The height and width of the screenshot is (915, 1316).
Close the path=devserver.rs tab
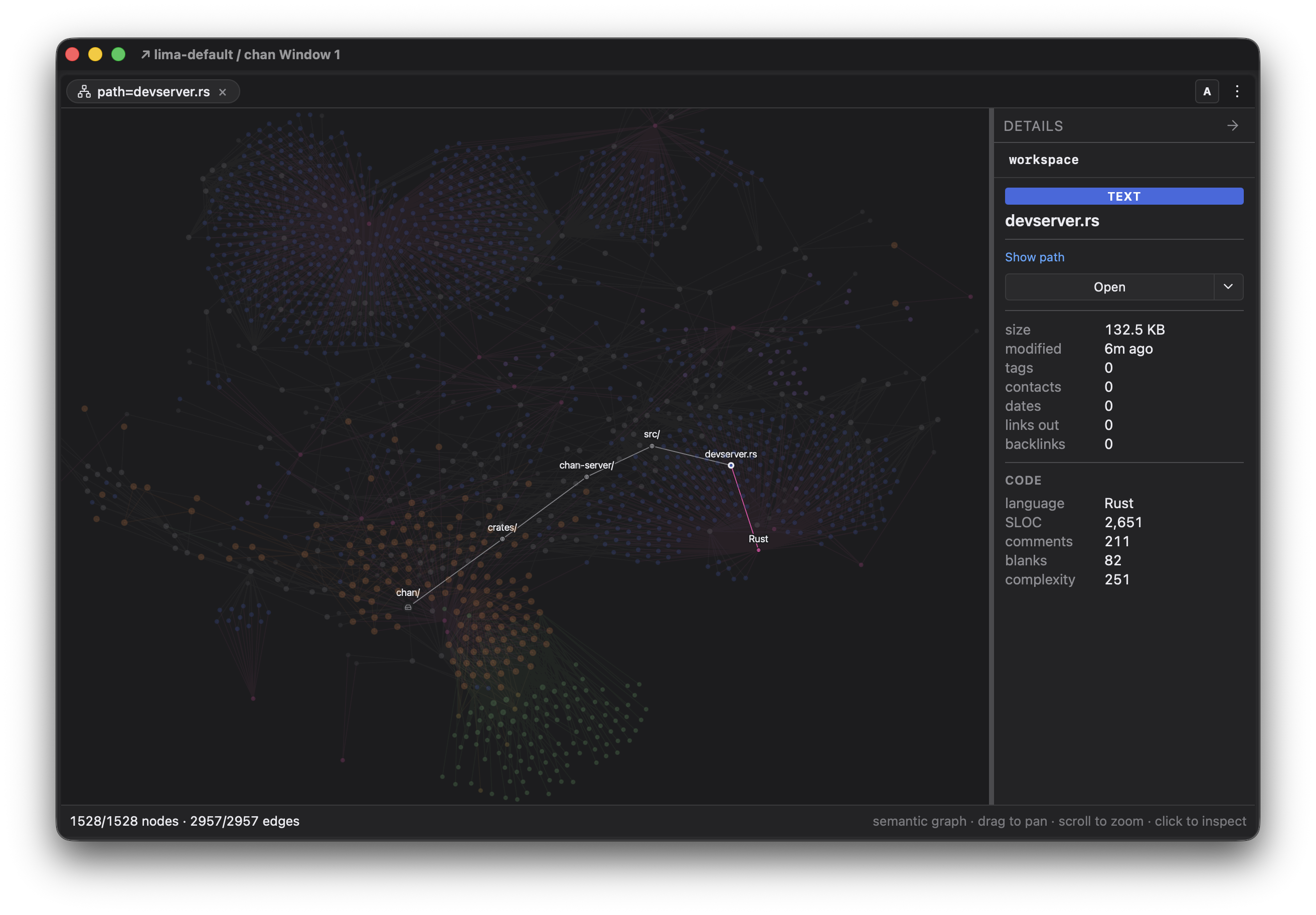click(x=222, y=92)
